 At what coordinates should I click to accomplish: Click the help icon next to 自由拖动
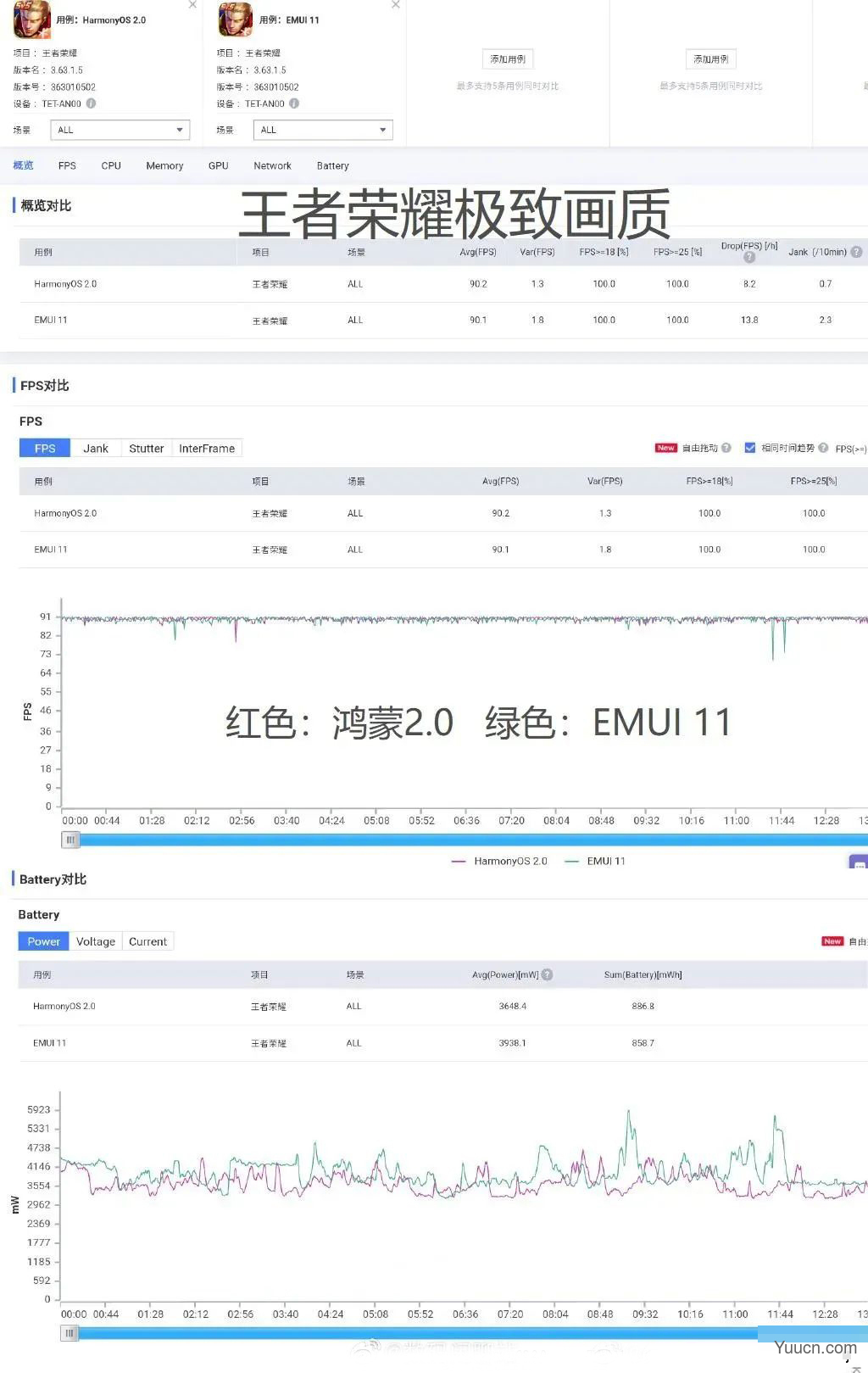726,448
